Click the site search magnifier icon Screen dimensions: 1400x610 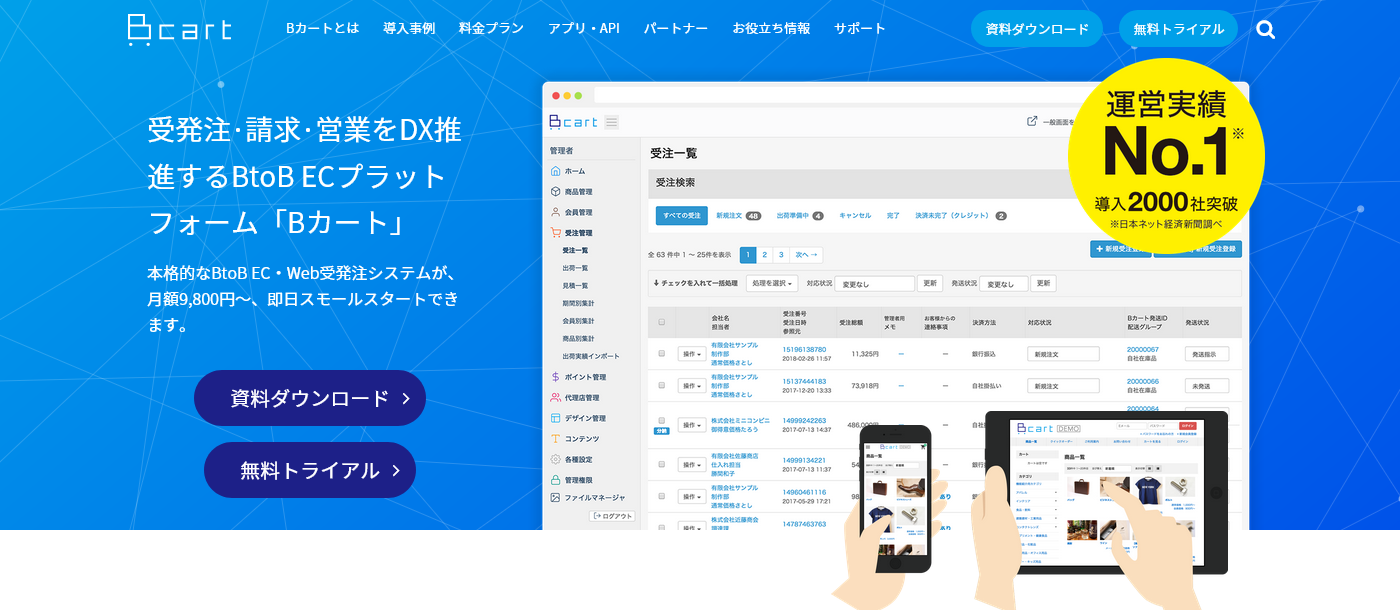pyautogui.click(x=1266, y=29)
